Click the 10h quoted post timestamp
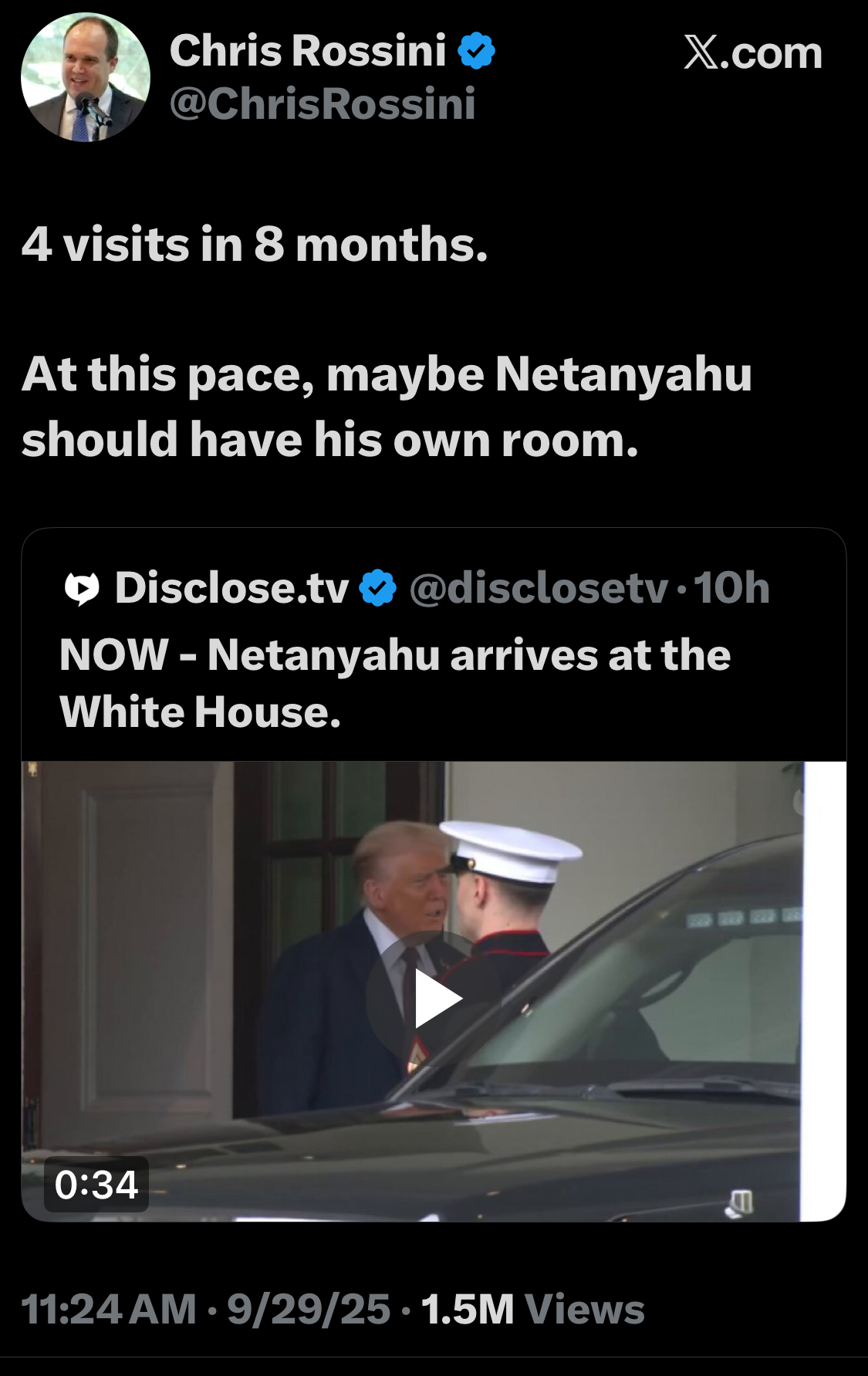 [731, 589]
